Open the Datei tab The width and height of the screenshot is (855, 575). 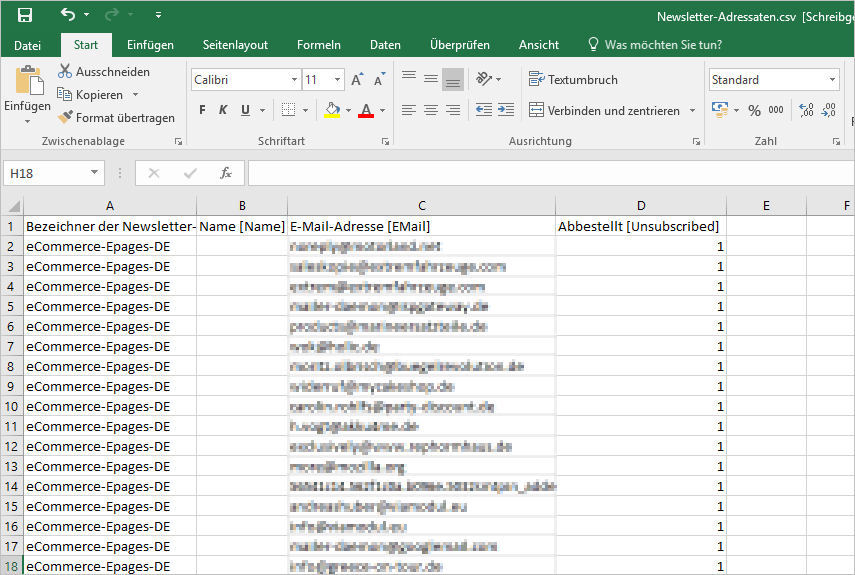(x=27, y=45)
